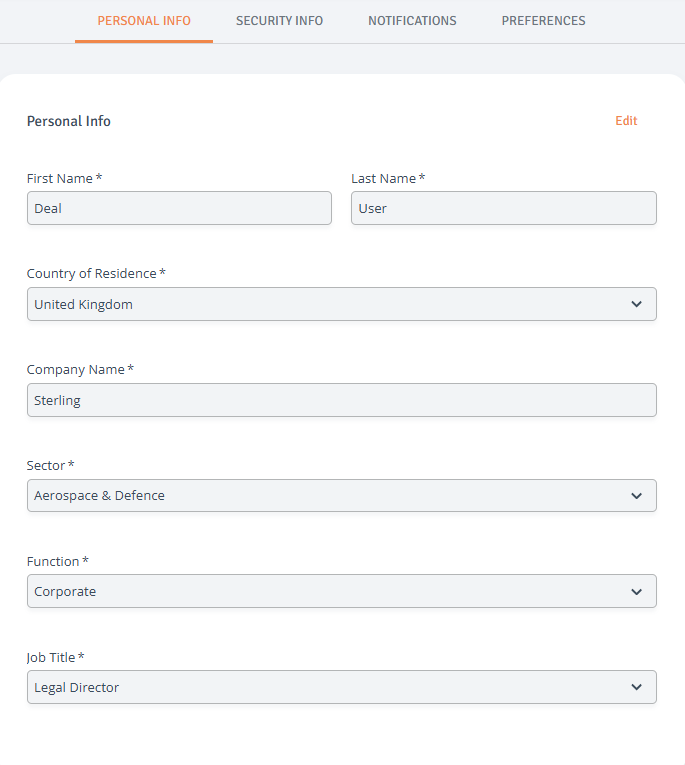Open the Notifications tab
685x765 pixels.
412,20
